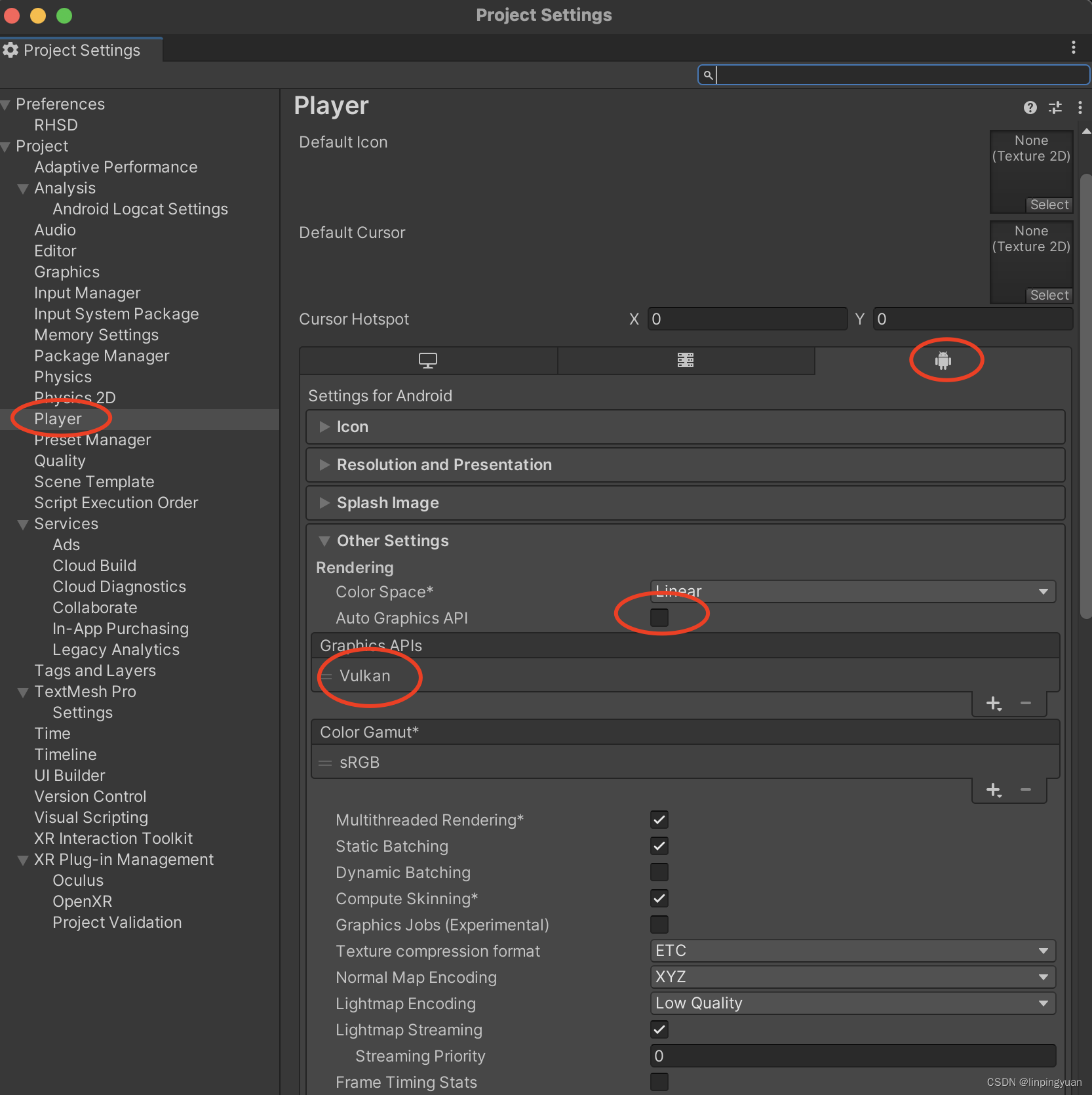Collapse the Services tree arrow

tap(23, 525)
